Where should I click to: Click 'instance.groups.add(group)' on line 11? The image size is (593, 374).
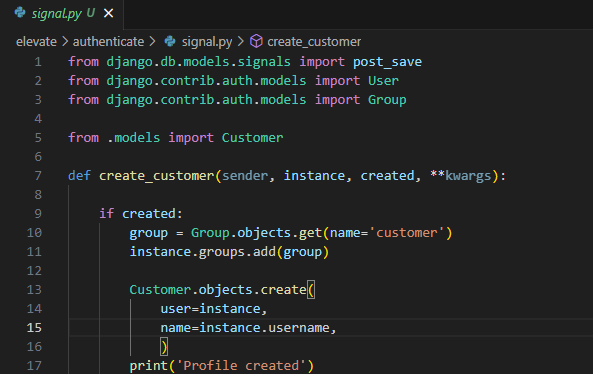[230, 252]
